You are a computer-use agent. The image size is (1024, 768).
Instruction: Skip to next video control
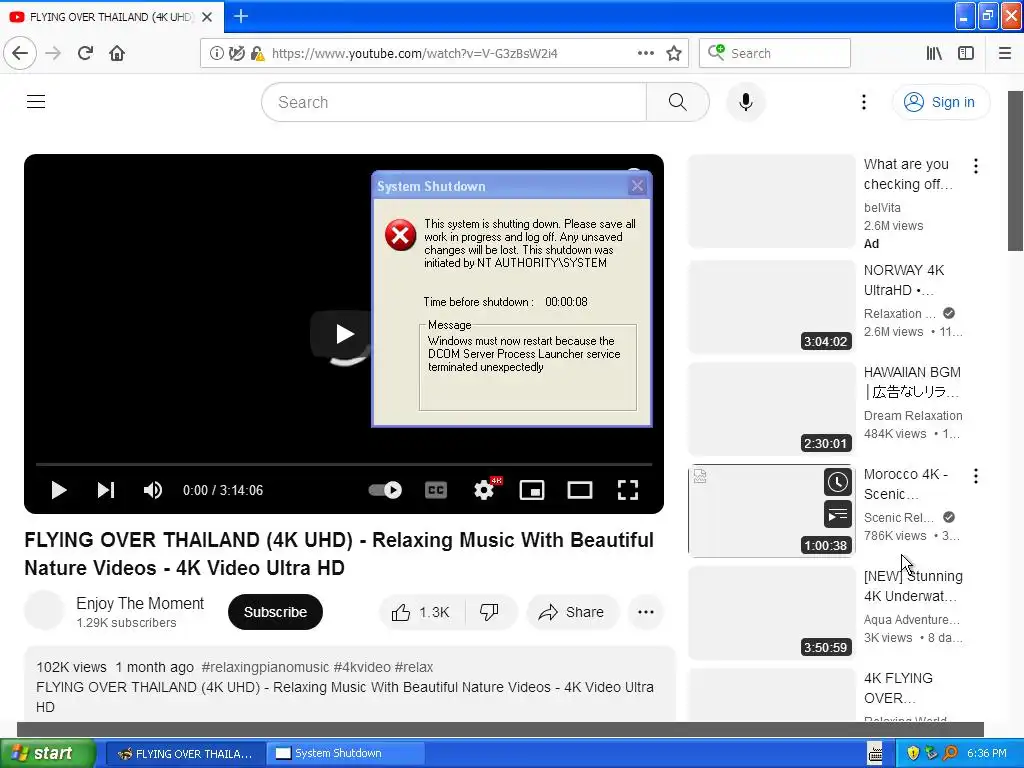coord(106,490)
